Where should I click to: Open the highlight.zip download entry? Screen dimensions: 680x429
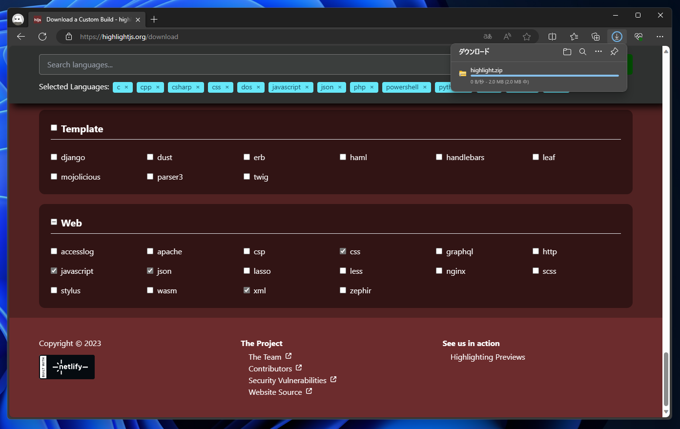click(x=539, y=75)
